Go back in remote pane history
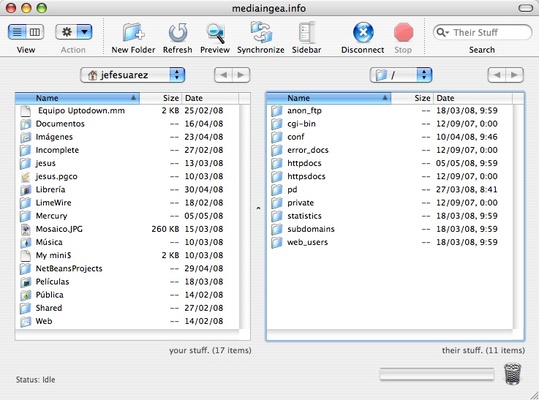 point(497,75)
